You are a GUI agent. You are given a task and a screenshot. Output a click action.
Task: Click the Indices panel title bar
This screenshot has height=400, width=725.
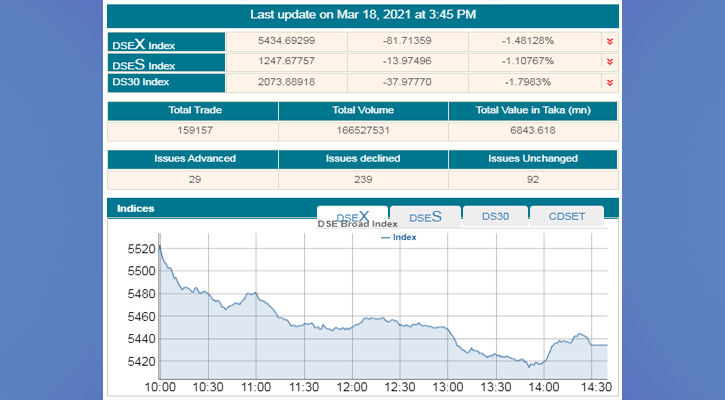210,208
